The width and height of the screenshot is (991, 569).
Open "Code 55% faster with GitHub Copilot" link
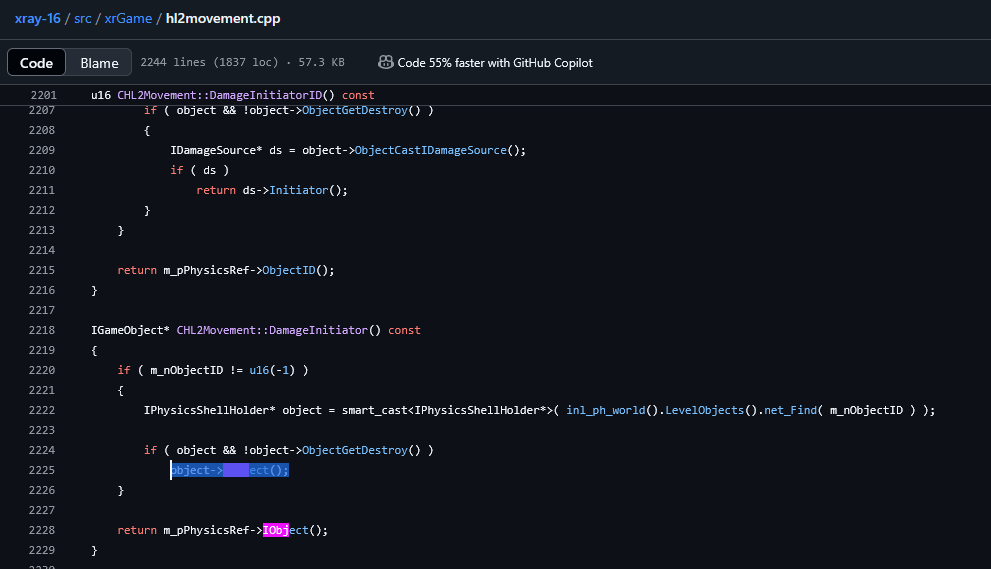pyautogui.click(x=495, y=63)
